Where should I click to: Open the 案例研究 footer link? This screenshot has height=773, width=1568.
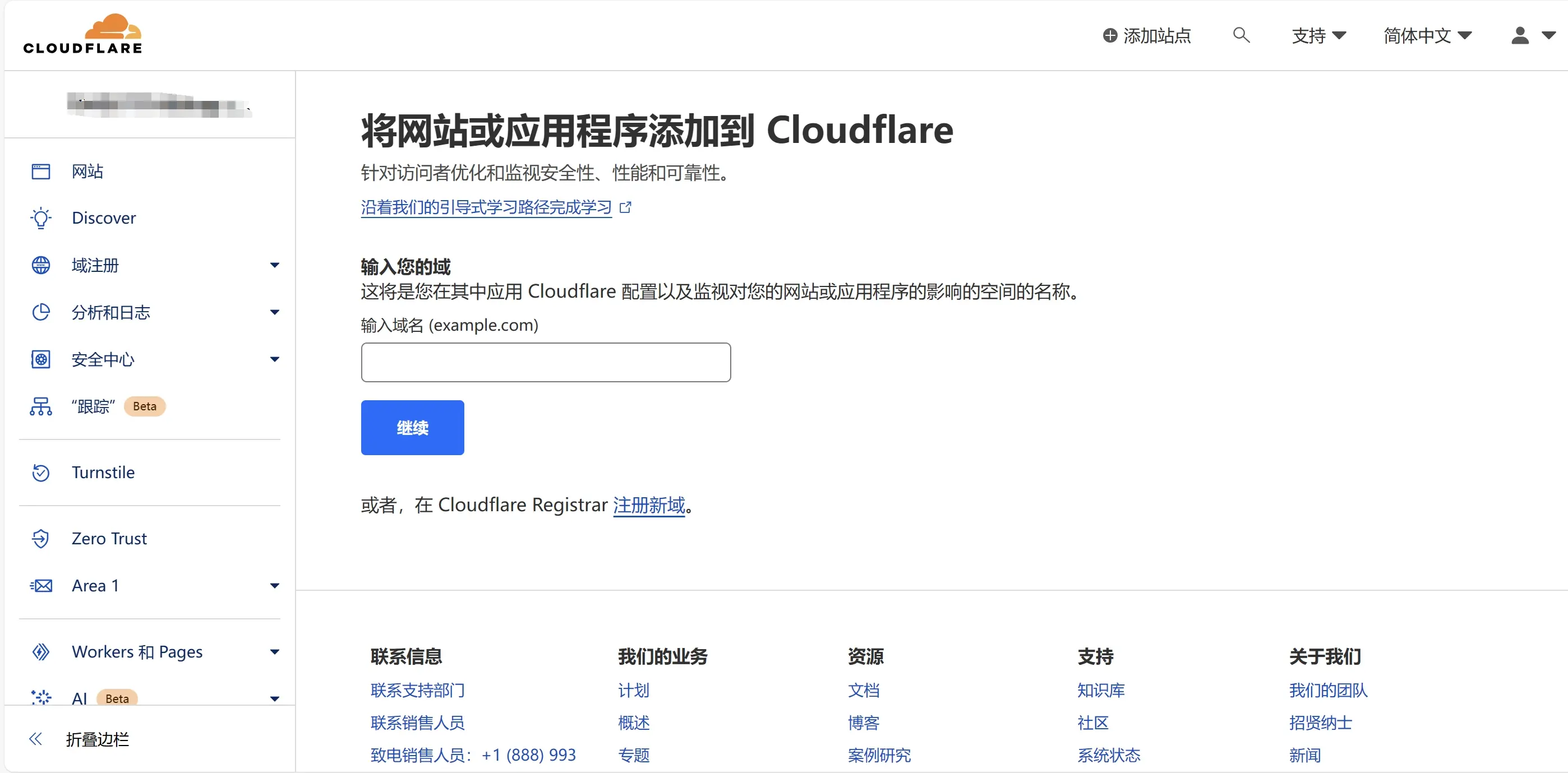click(x=879, y=756)
